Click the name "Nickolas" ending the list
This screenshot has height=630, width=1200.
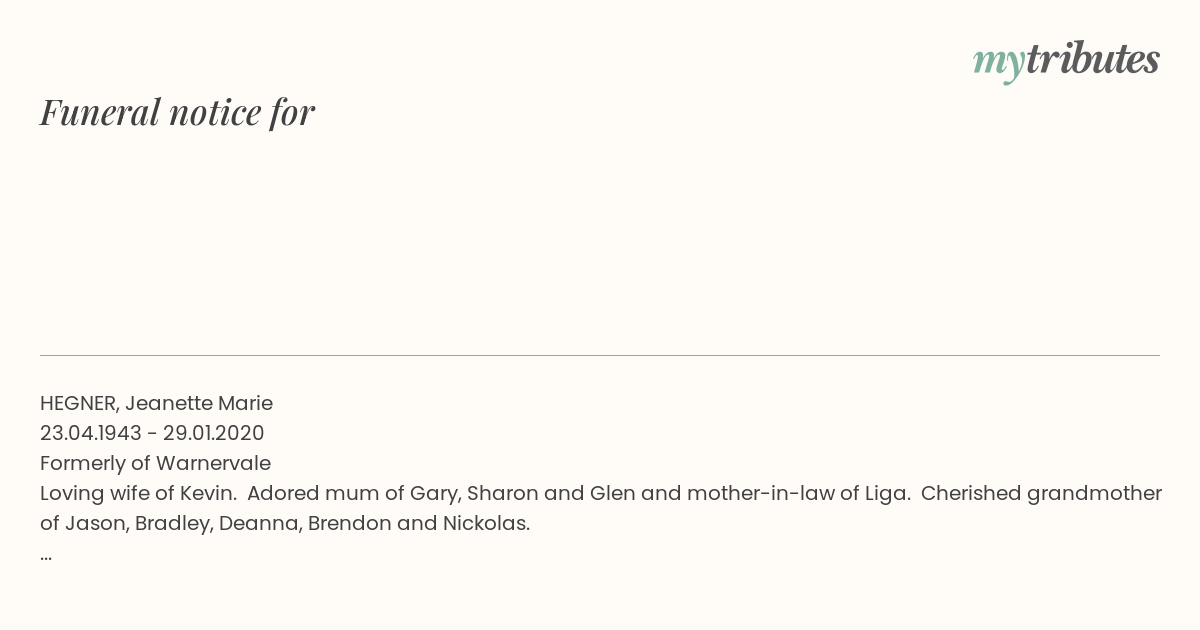(x=484, y=524)
